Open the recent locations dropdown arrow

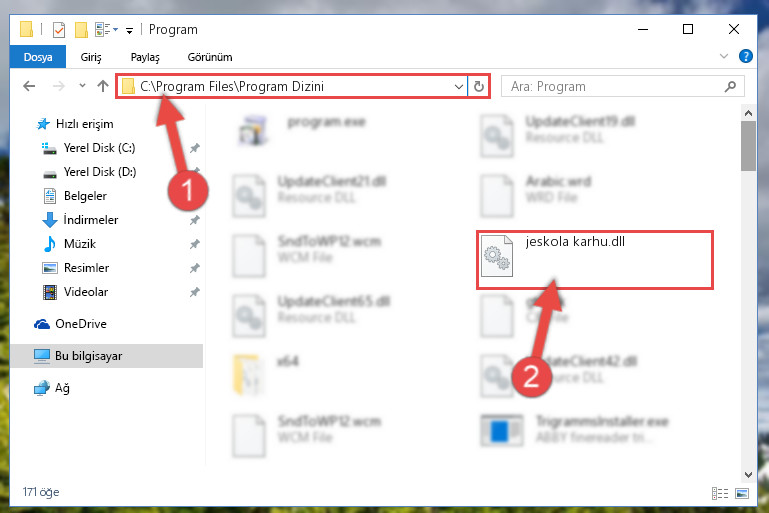pos(82,86)
